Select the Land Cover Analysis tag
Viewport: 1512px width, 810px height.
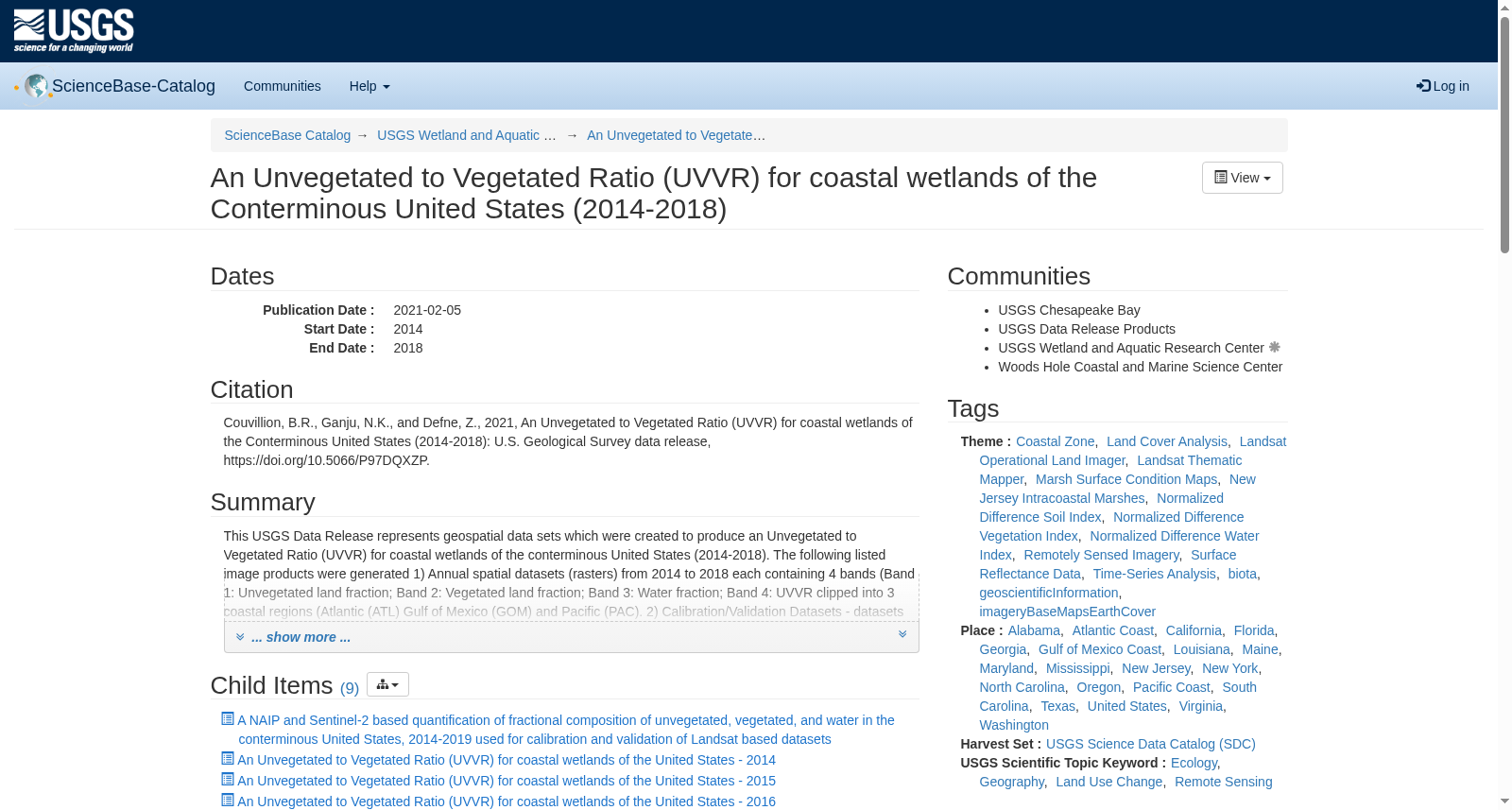coord(1166,441)
